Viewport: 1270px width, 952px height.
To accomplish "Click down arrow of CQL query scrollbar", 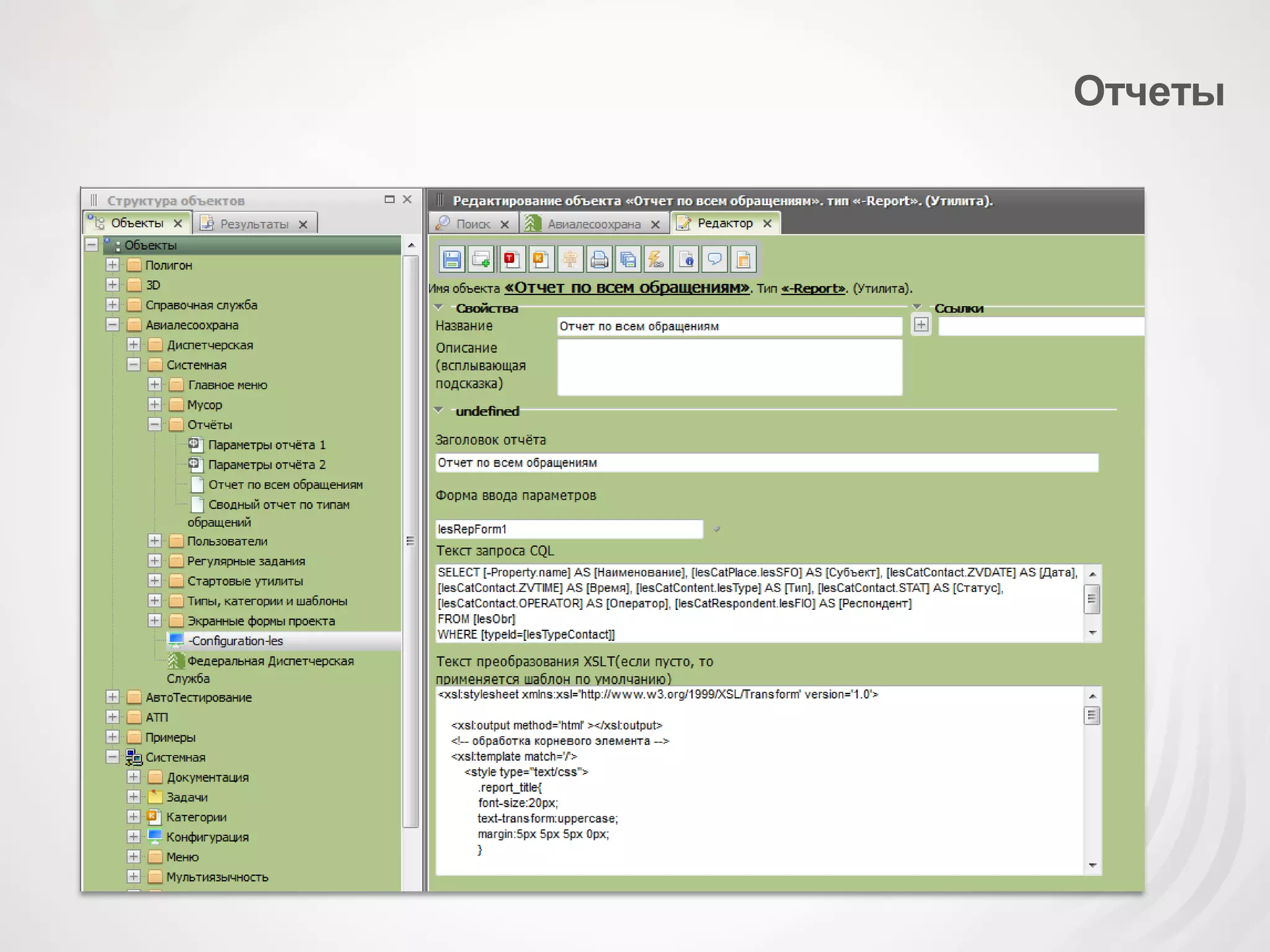I will pyautogui.click(x=1093, y=633).
